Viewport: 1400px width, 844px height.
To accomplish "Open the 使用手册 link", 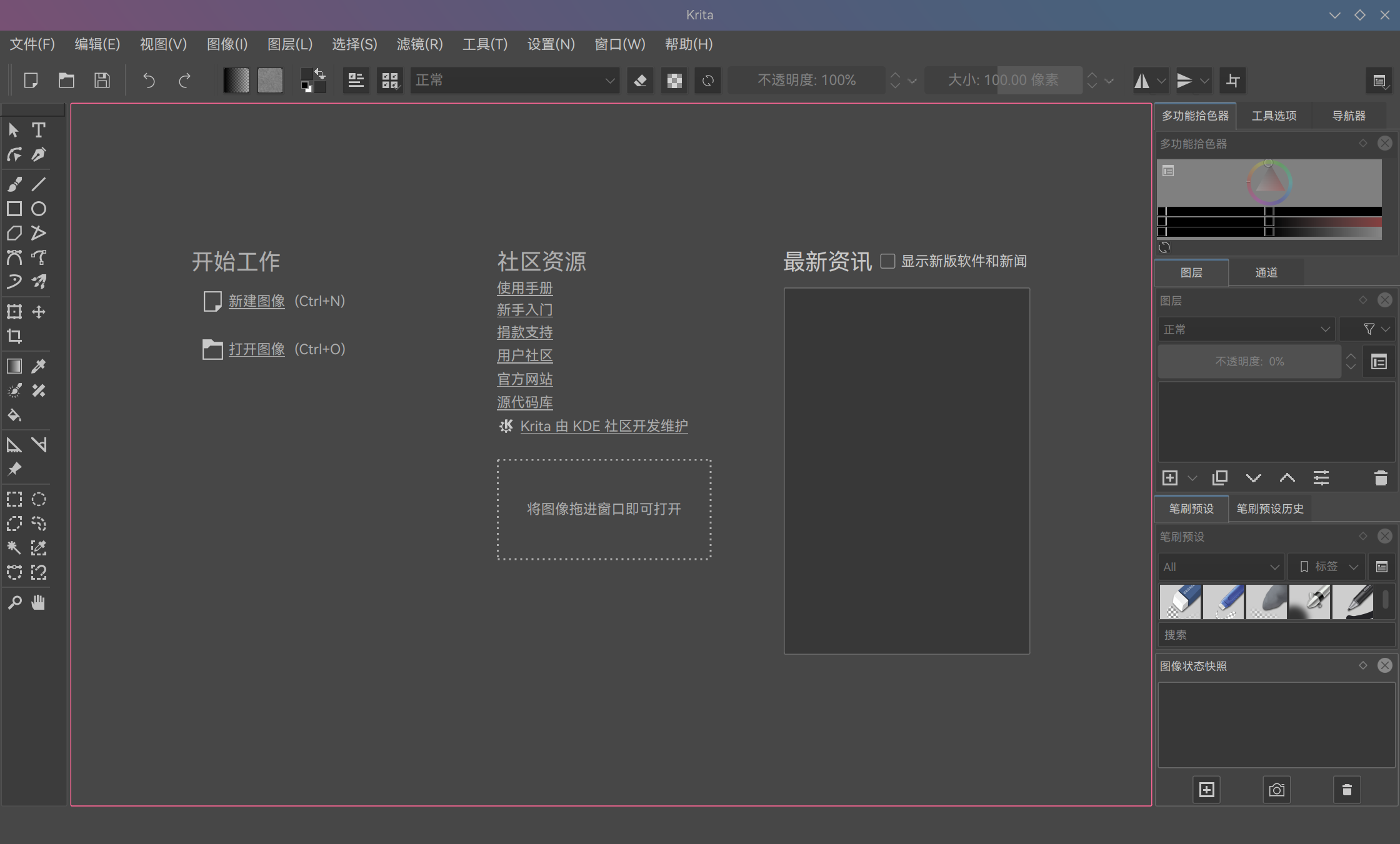I will 524,288.
